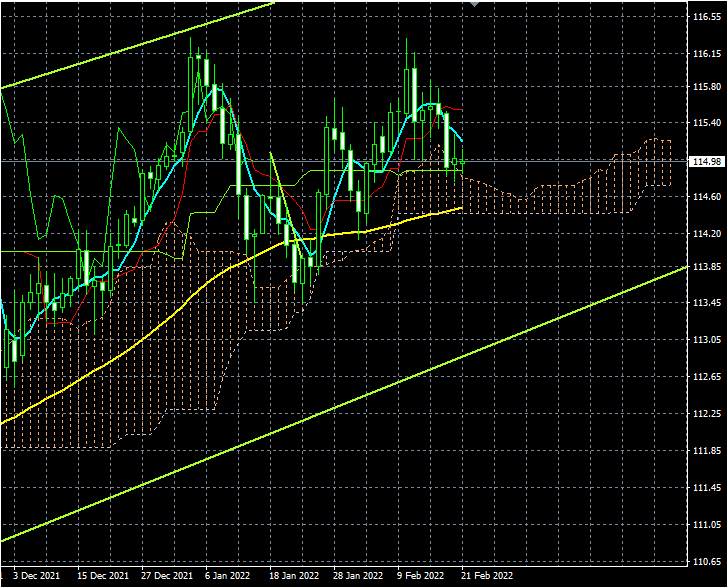The image size is (728, 588).
Task: Select the upper lime channel line at top left
Action: click(139, 46)
